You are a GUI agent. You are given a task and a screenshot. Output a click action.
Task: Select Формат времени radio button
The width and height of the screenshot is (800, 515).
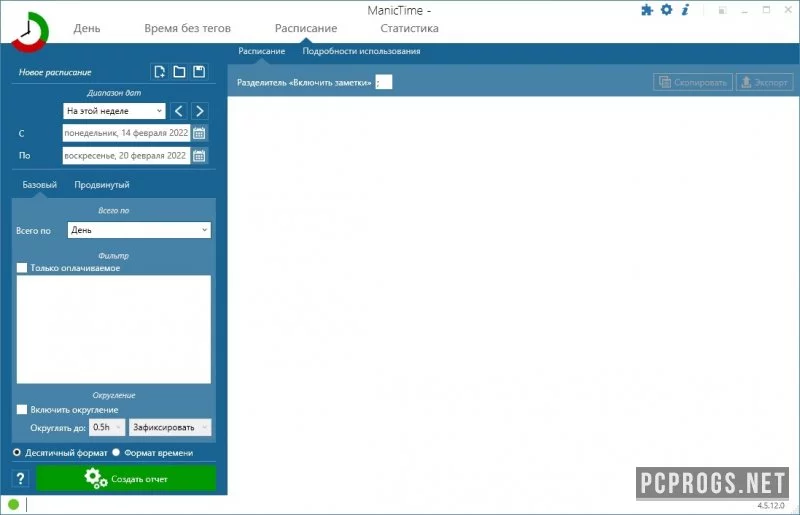[116, 452]
